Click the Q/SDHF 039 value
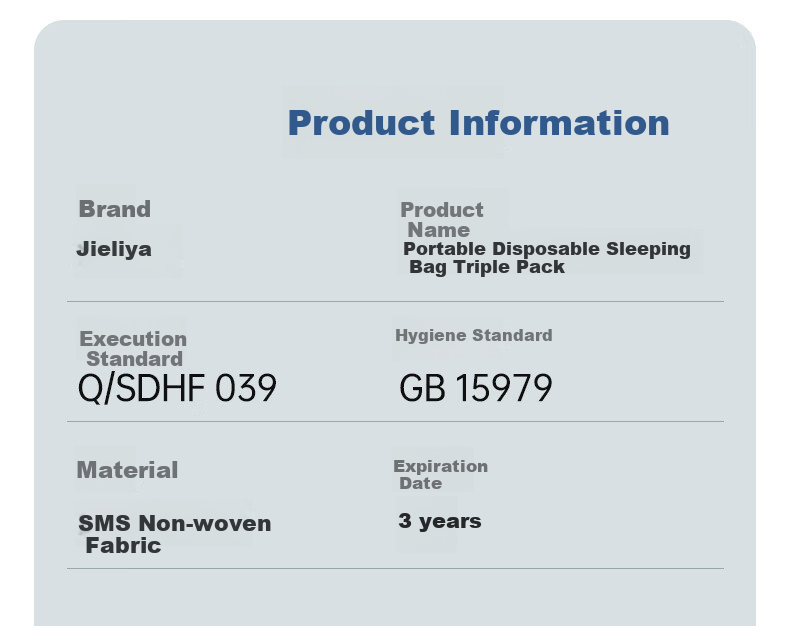 [x=177, y=389]
